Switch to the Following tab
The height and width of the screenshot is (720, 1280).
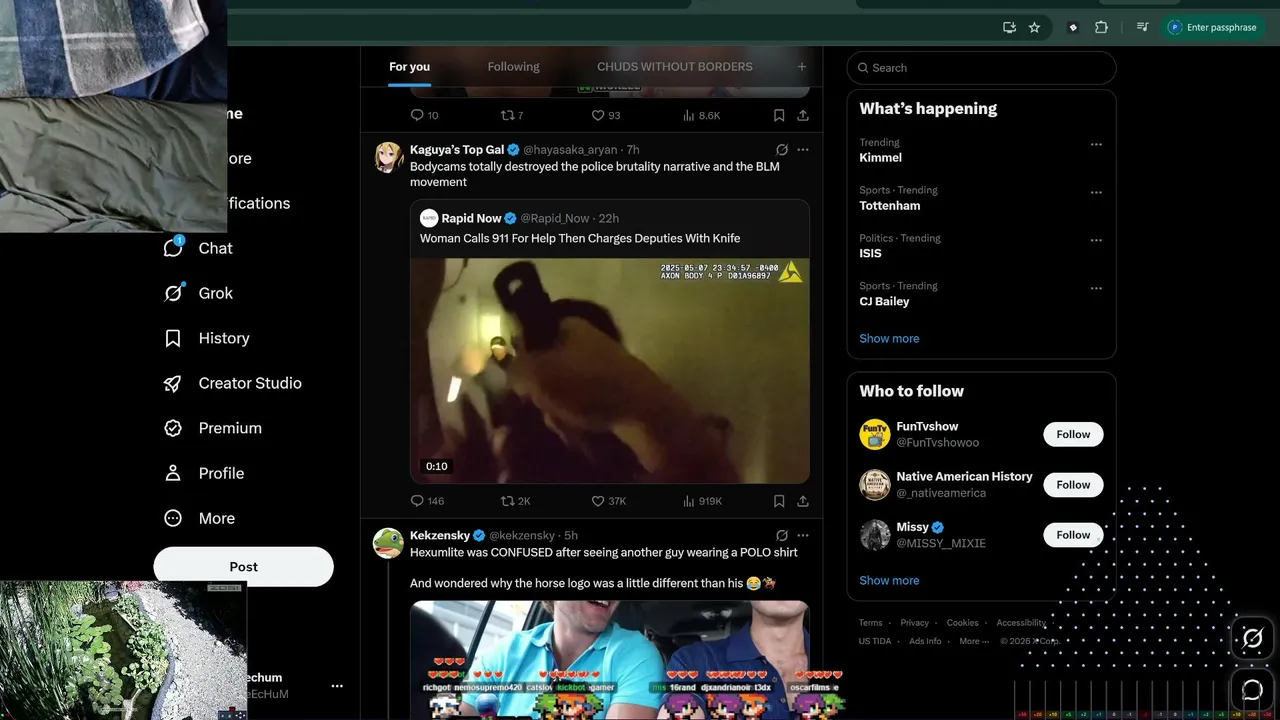pos(513,67)
